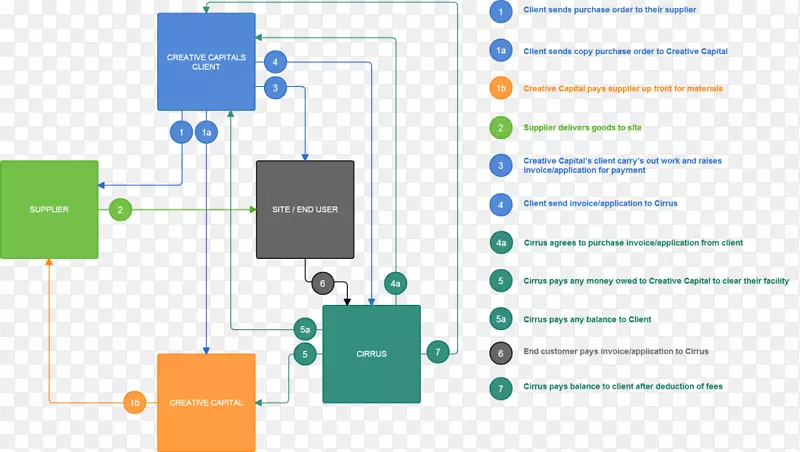Select the green 2 circle on the supplier arrow

coord(120,210)
